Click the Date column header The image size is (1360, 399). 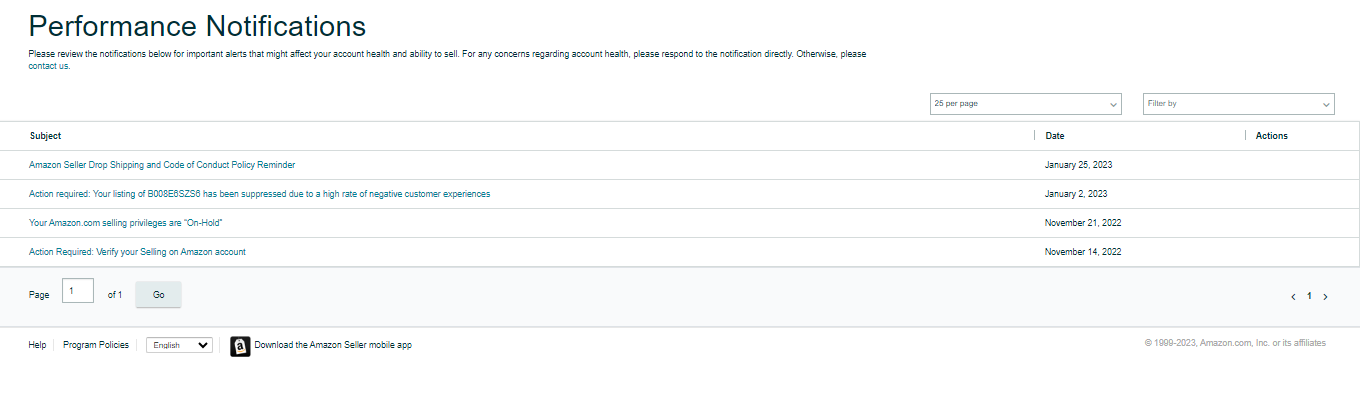(1055, 136)
